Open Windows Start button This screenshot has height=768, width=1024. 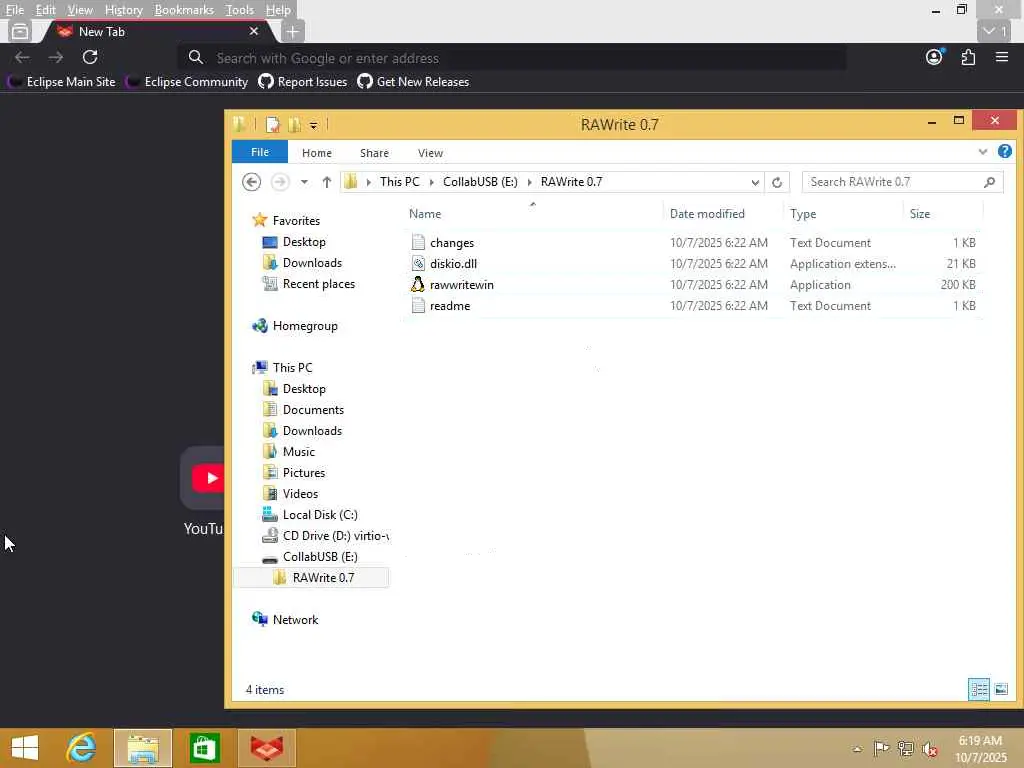point(25,748)
